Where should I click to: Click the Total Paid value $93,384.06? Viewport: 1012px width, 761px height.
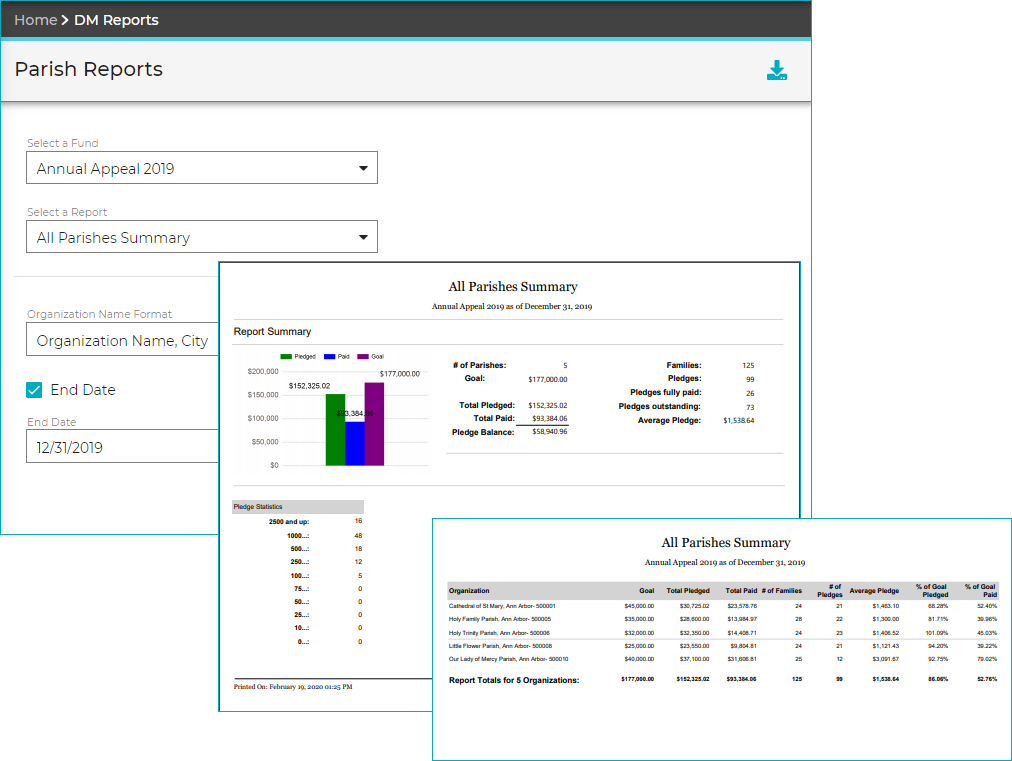click(549, 418)
